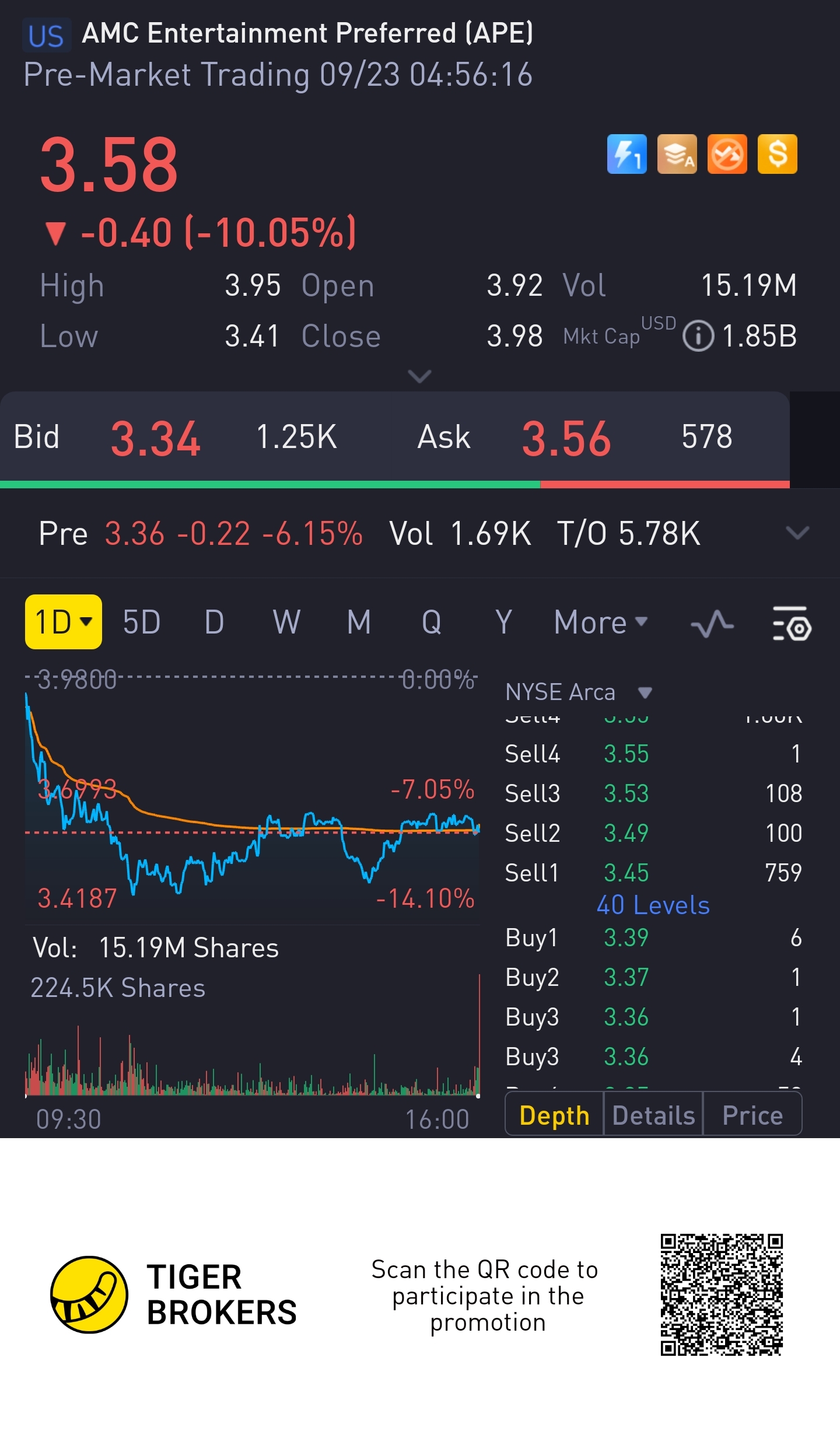This screenshot has width=840, height=1452.
Task: Switch chart to 5D period
Action: point(142,622)
